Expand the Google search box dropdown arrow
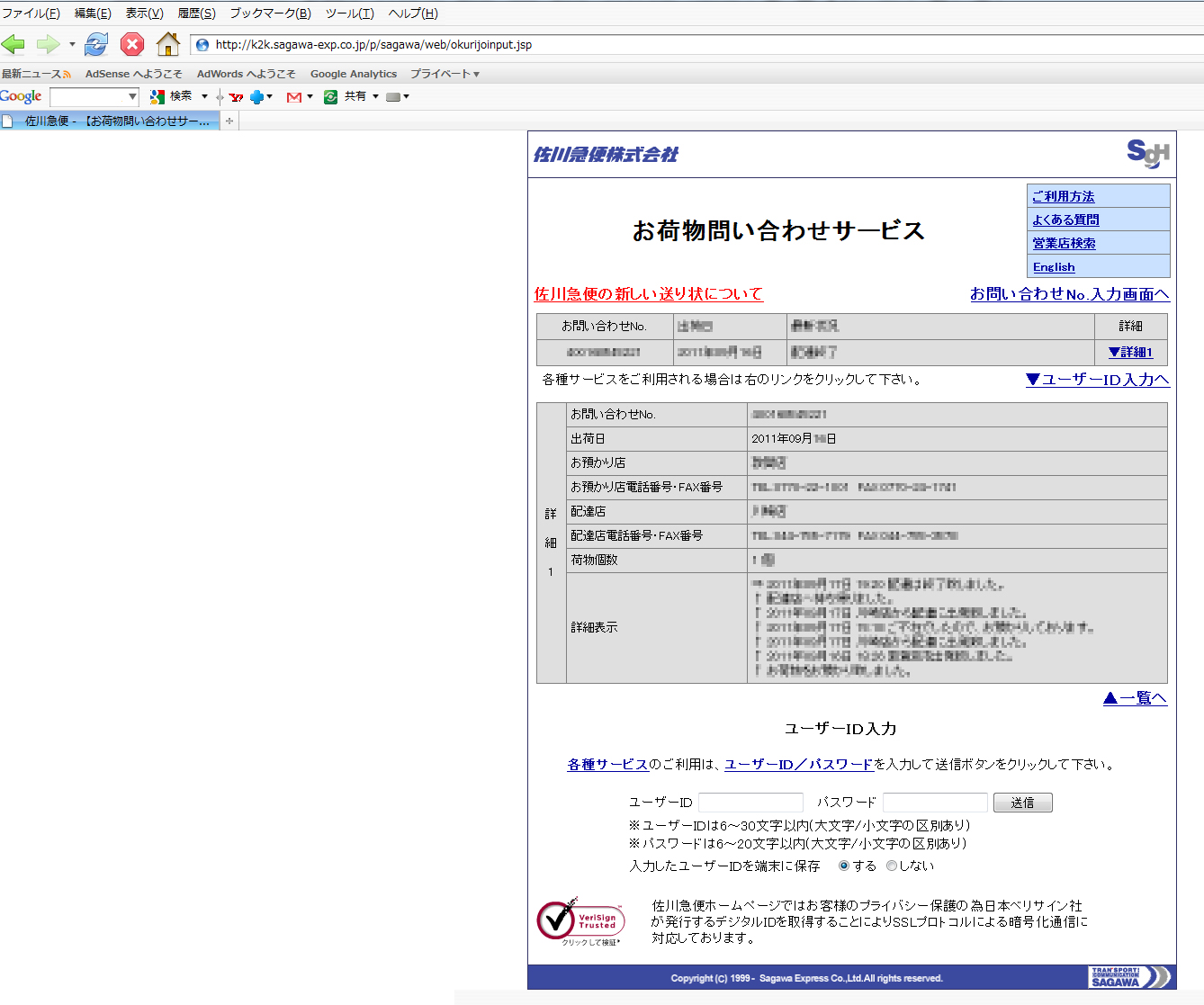1204x1005 pixels. 132,96
